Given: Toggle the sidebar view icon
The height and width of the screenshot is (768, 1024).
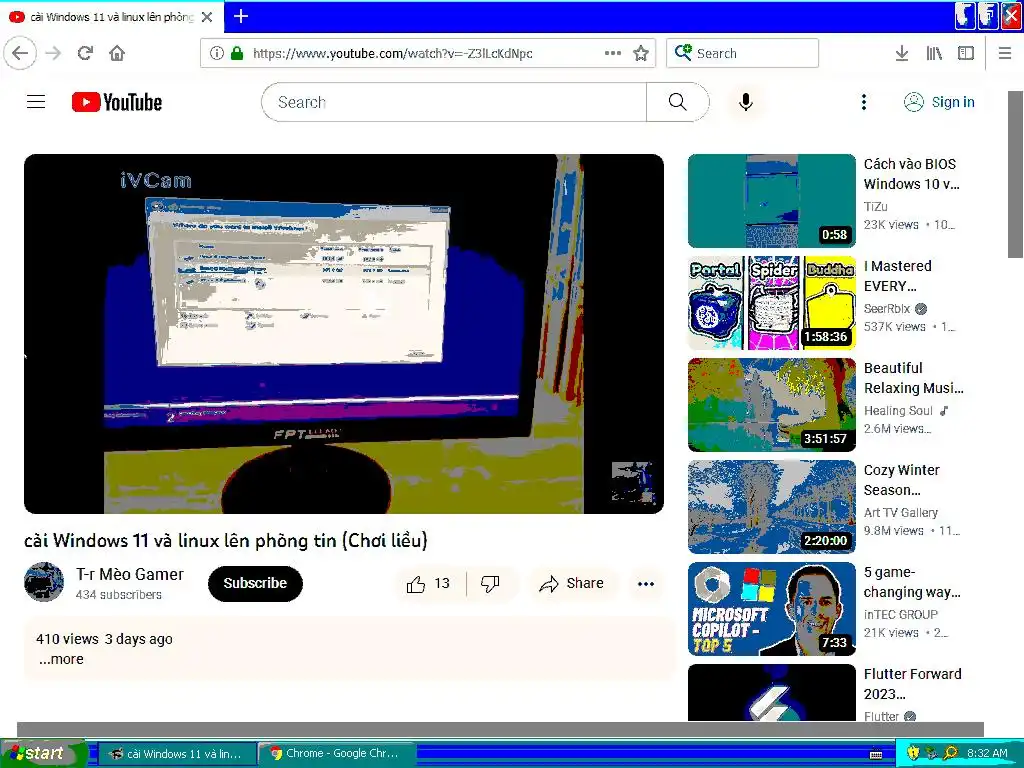Looking at the screenshot, I should tap(966, 53).
